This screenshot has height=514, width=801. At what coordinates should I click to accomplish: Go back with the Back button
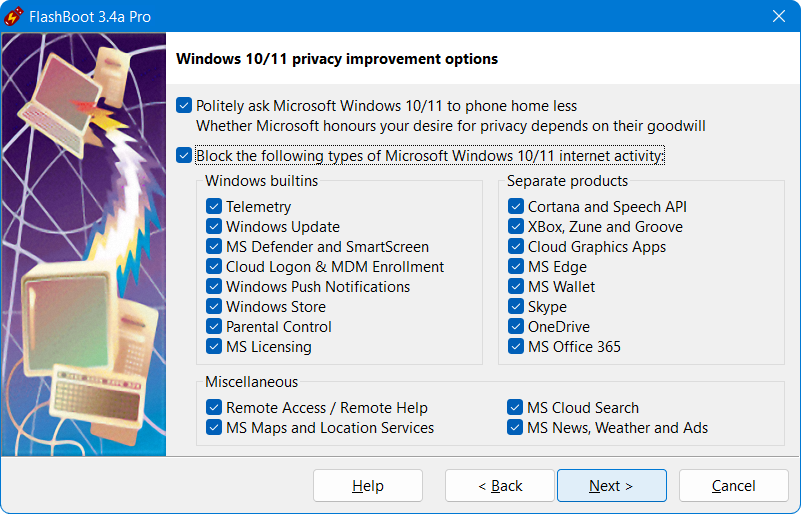[x=499, y=486]
